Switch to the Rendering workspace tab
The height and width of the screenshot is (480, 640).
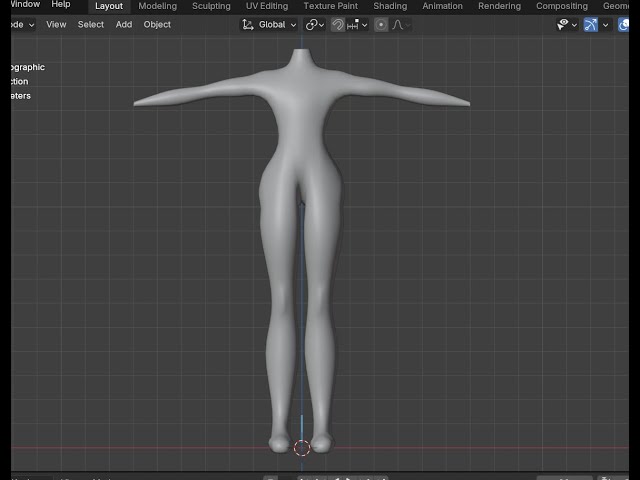[x=499, y=6]
